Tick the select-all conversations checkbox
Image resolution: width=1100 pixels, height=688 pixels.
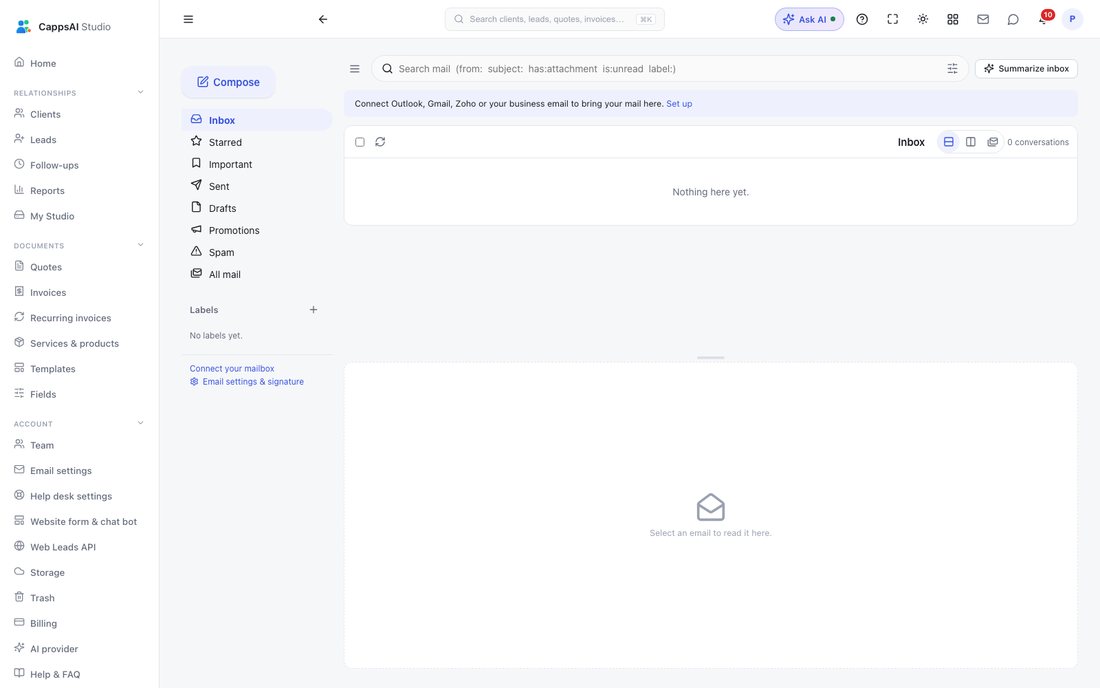(360, 142)
